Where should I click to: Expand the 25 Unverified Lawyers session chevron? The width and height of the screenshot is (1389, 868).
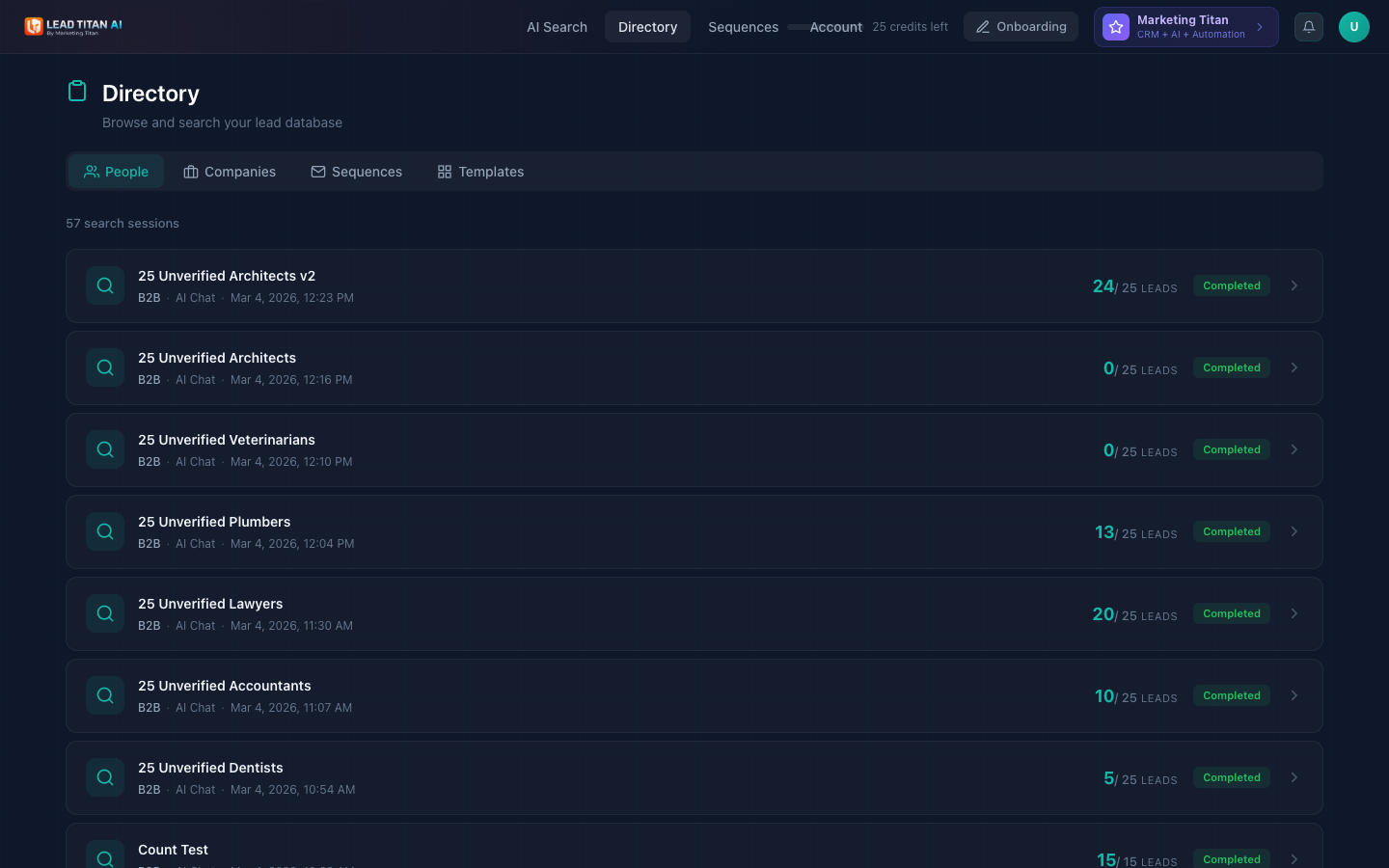point(1294,613)
